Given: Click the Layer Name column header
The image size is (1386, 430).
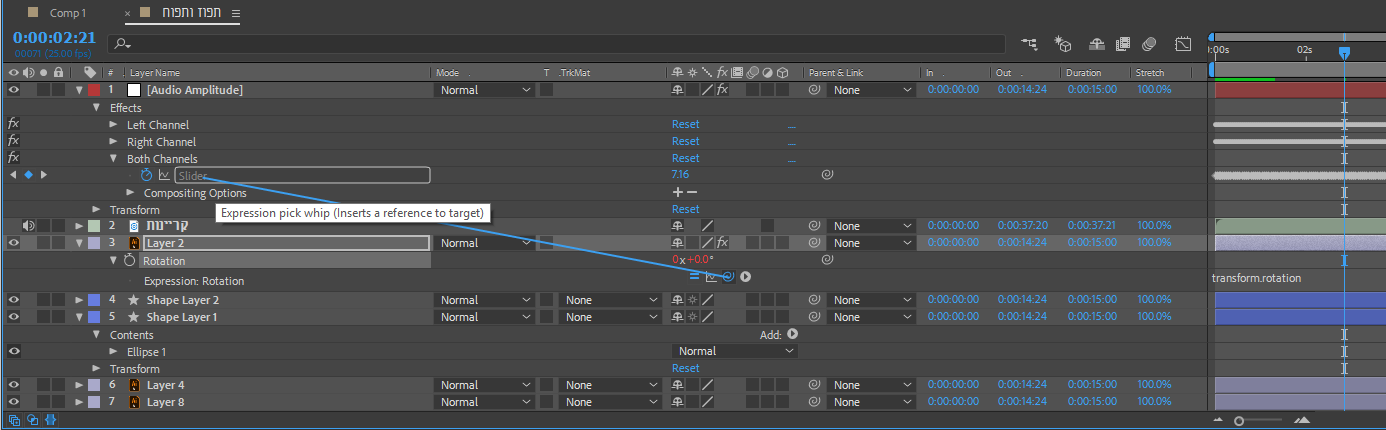Looking at the screenshot, I should [x=154, y=73].
